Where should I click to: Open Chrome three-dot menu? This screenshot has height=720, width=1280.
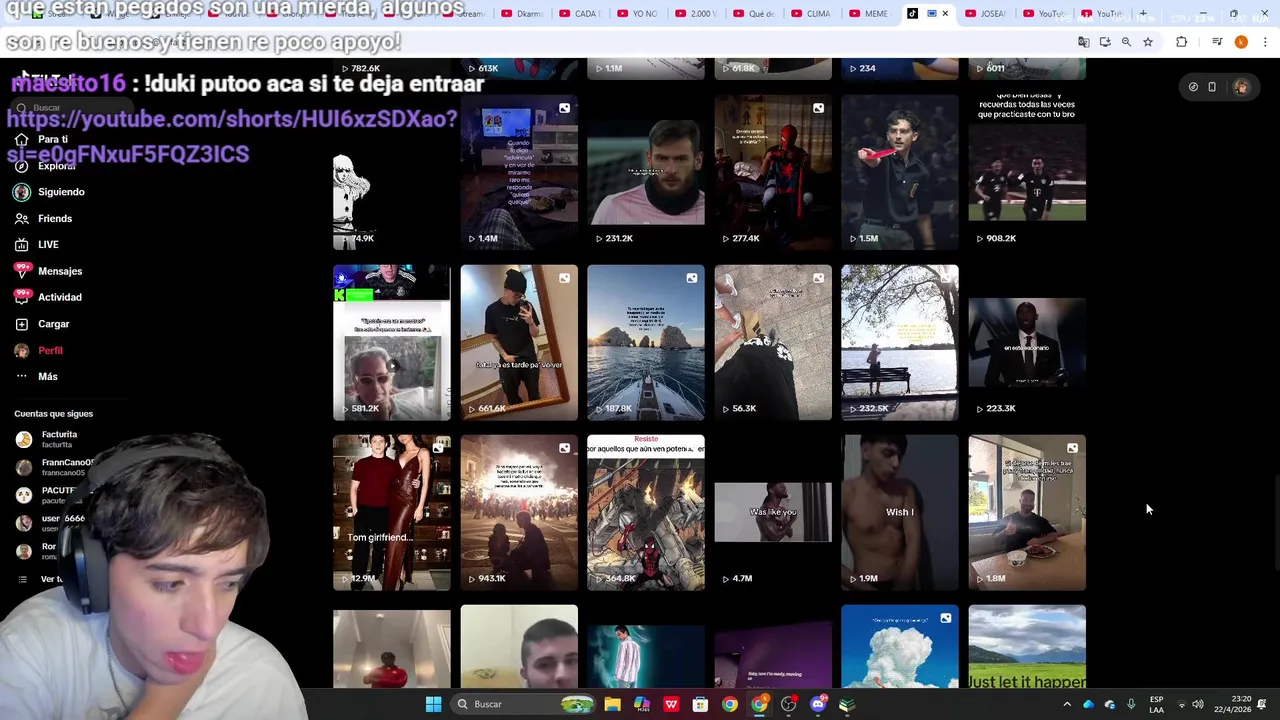pyautogui.click(x=1265, y=42)
